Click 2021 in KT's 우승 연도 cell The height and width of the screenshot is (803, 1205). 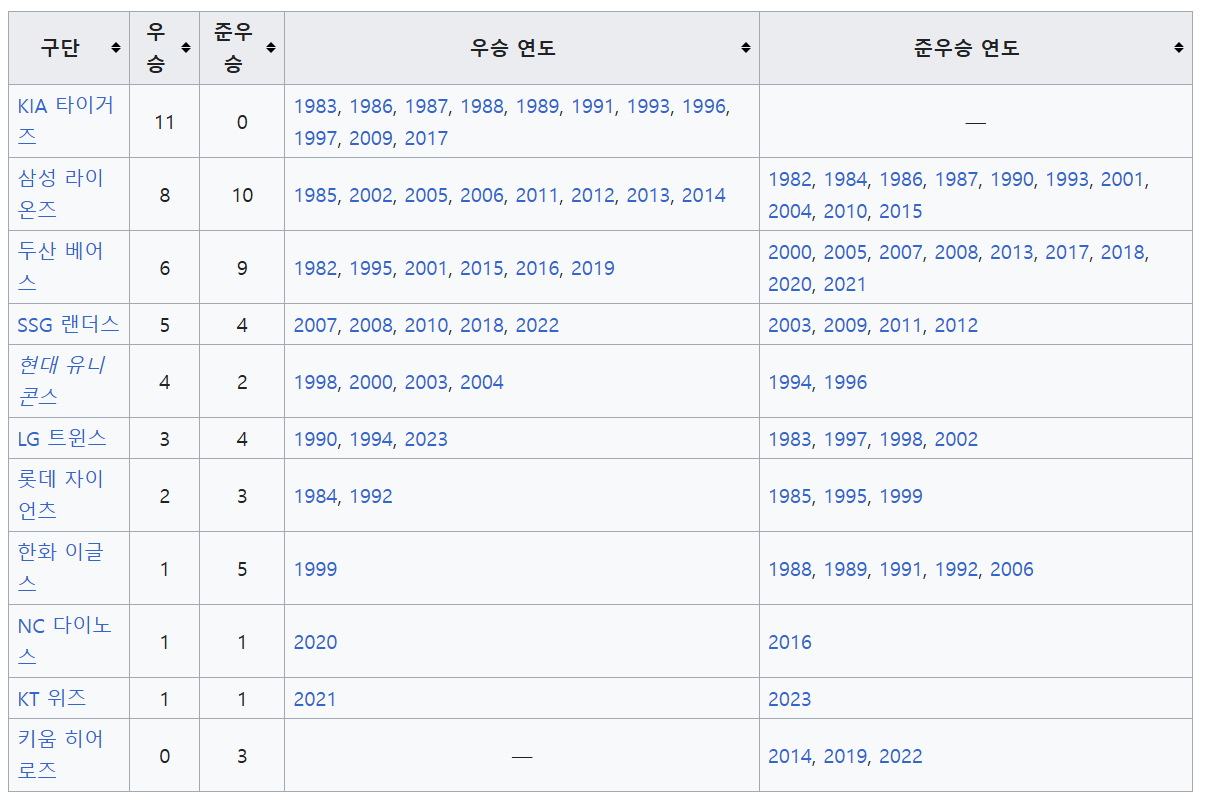click(315, 699)
